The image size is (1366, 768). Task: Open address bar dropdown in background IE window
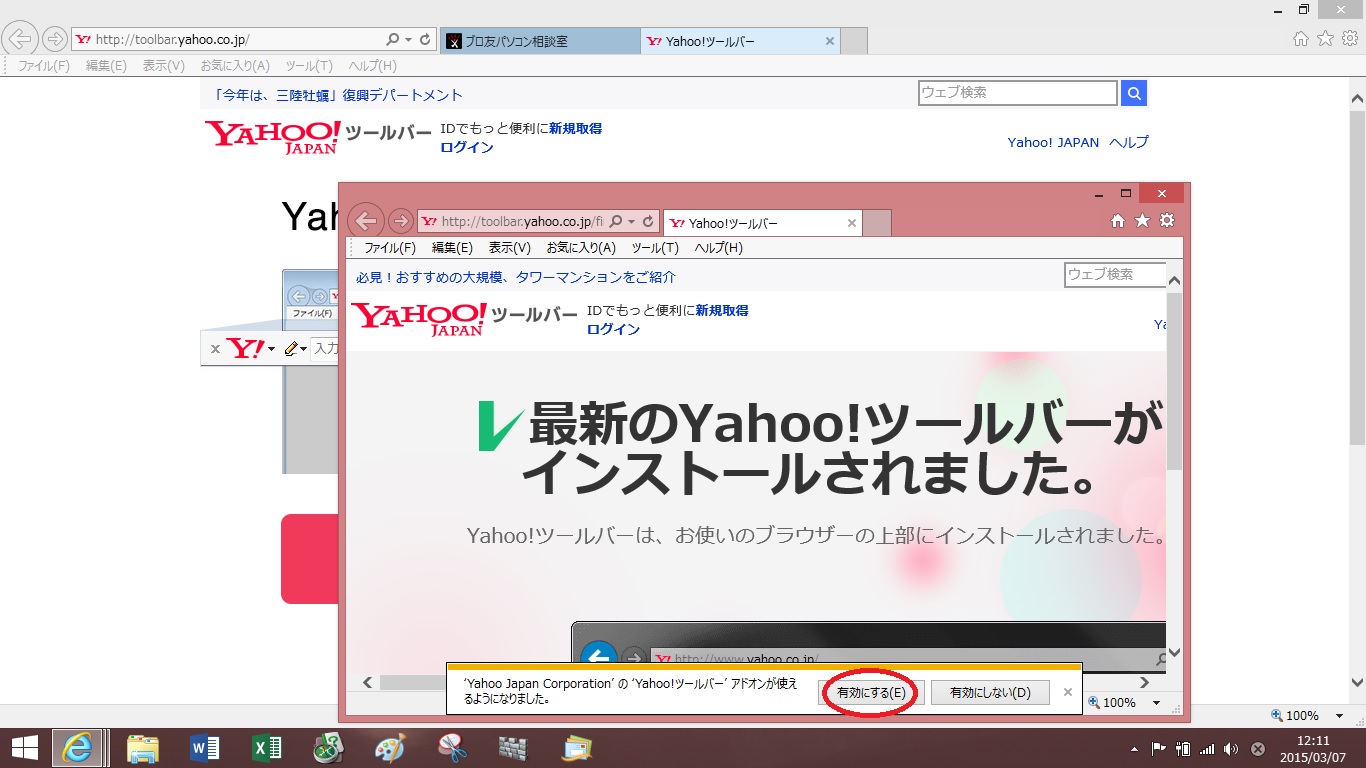408,40
